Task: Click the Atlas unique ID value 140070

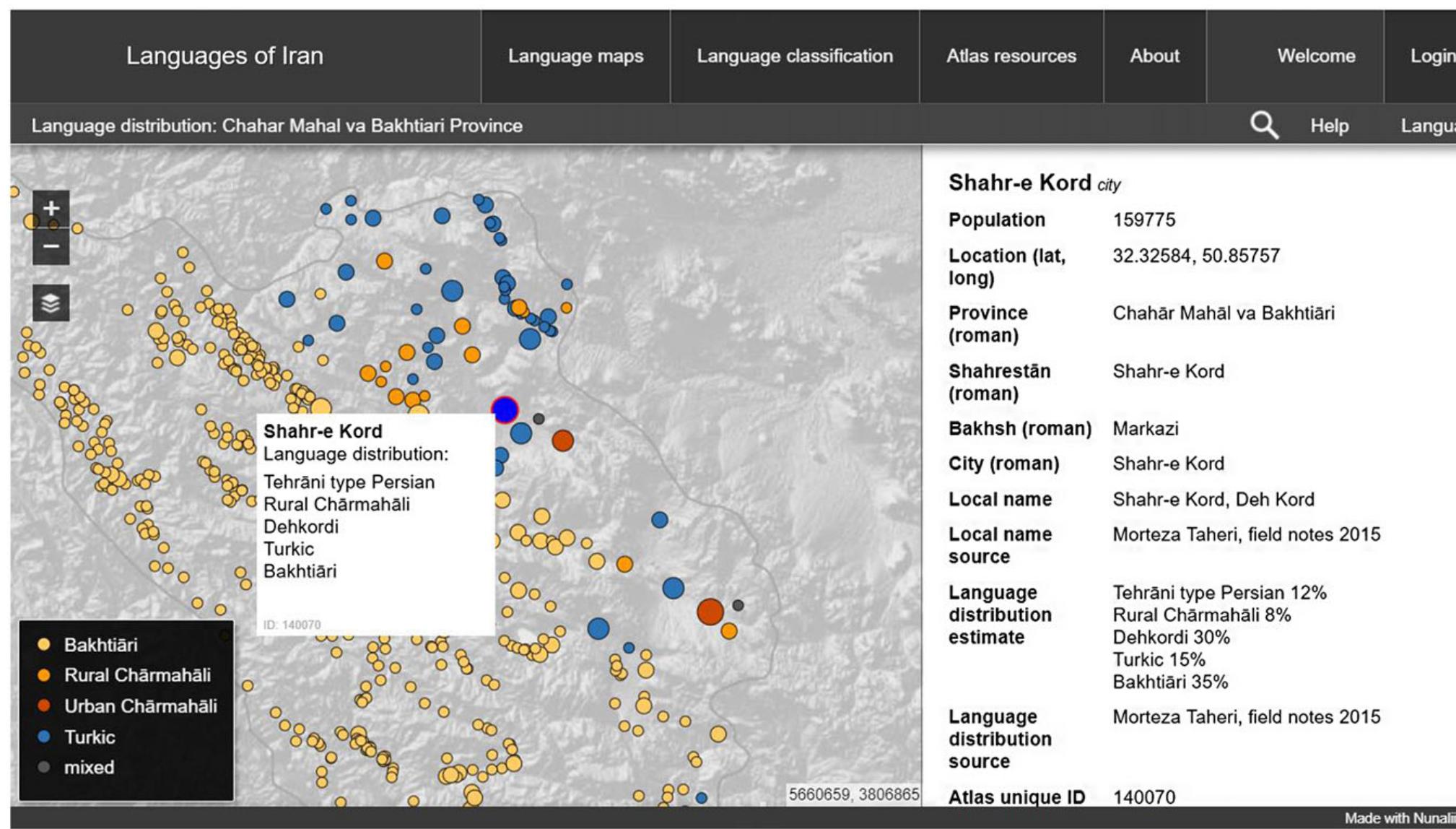Action: click(1144, 797)
